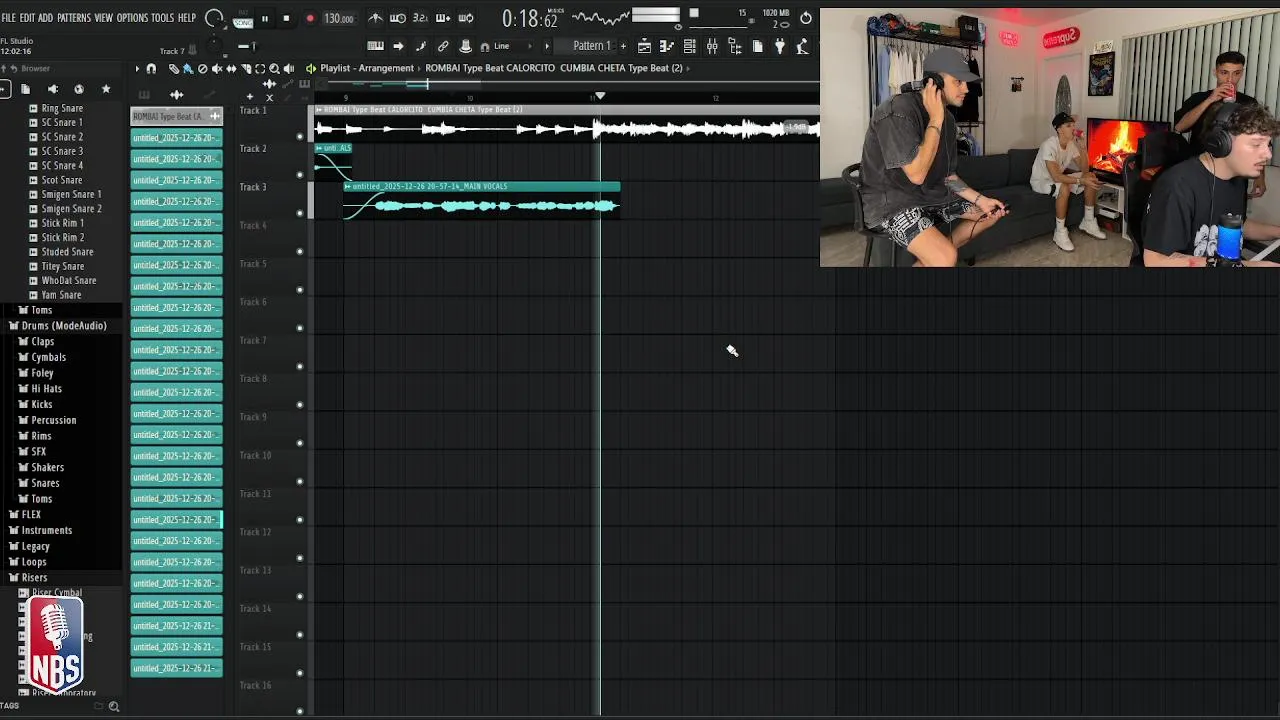Viewport: 1280px width, 720px height.
Task: Select the Paint brush tool in playlist
Action: pos(187,68)
